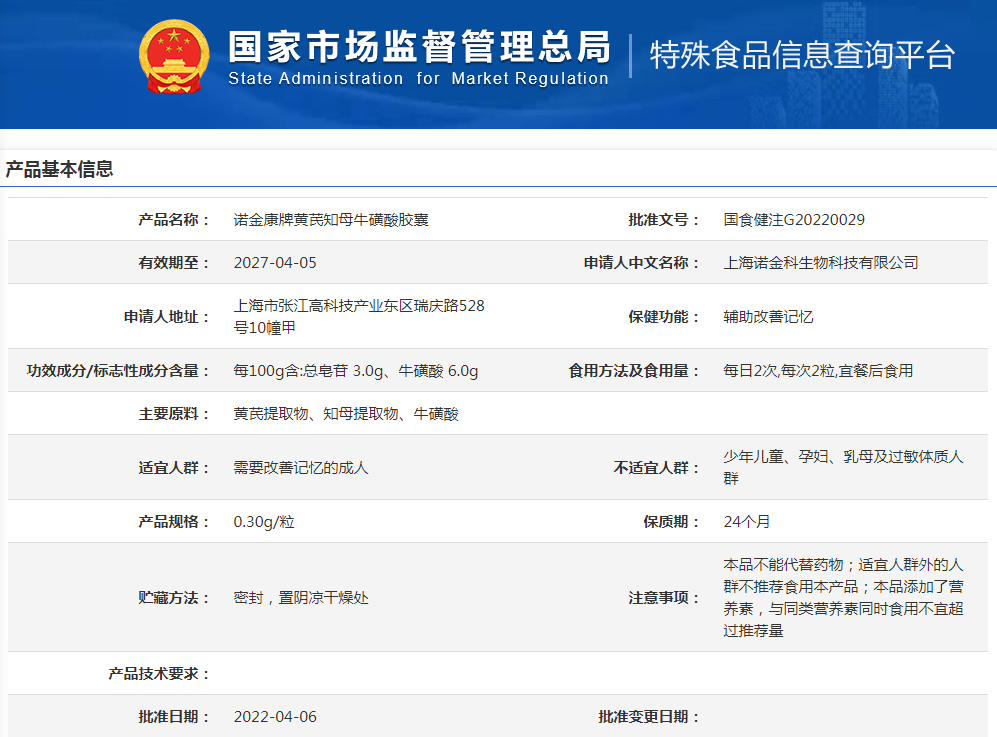The width and height of the screenshot is (997, 737).
Task: Click the 注意事项 label
Action: click(664, 598)
